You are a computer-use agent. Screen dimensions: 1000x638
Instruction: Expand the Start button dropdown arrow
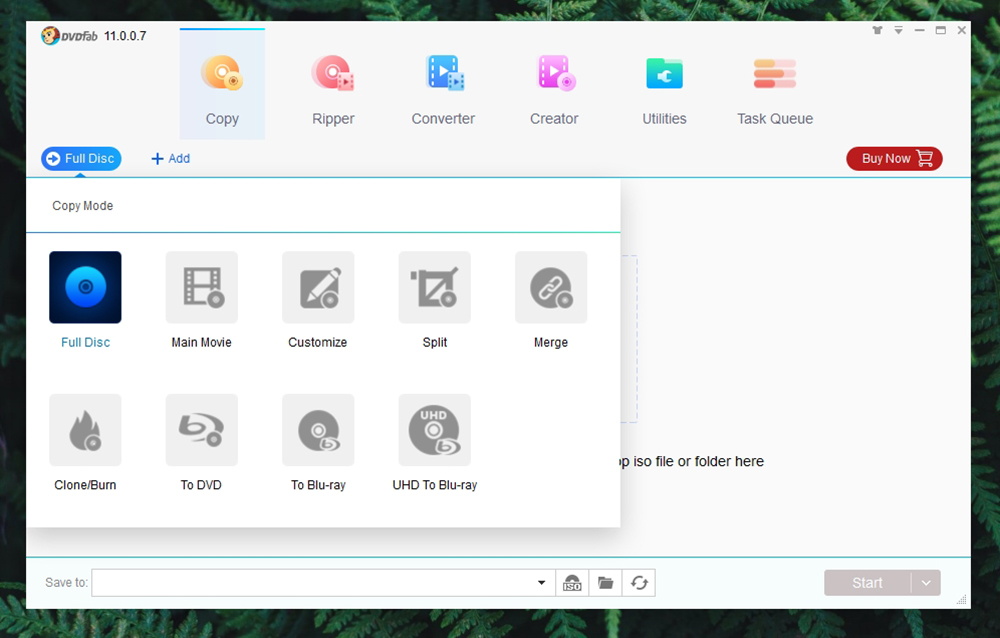(926, 582)
